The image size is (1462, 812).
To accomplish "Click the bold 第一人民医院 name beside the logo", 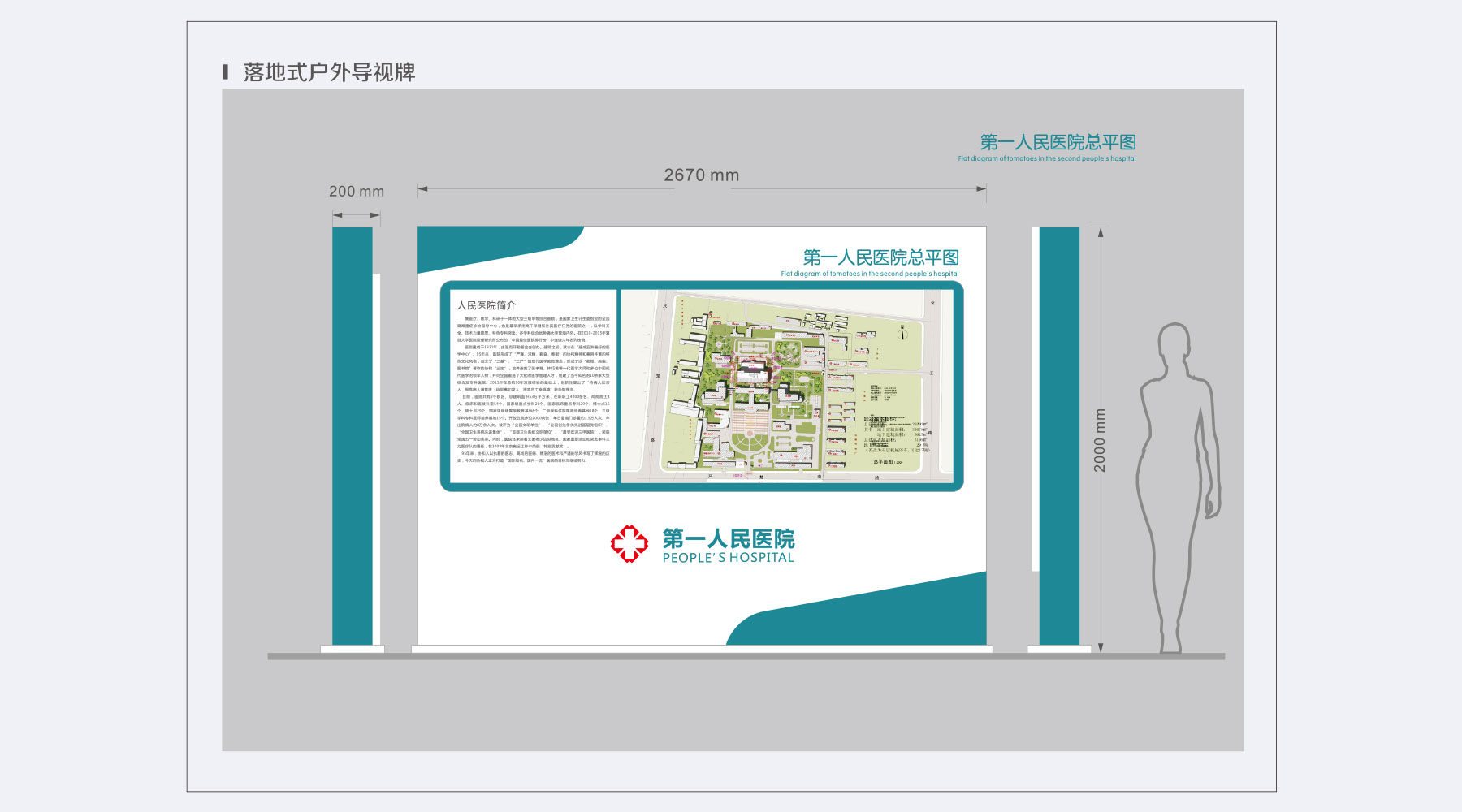I will click(x=728, y=538).
